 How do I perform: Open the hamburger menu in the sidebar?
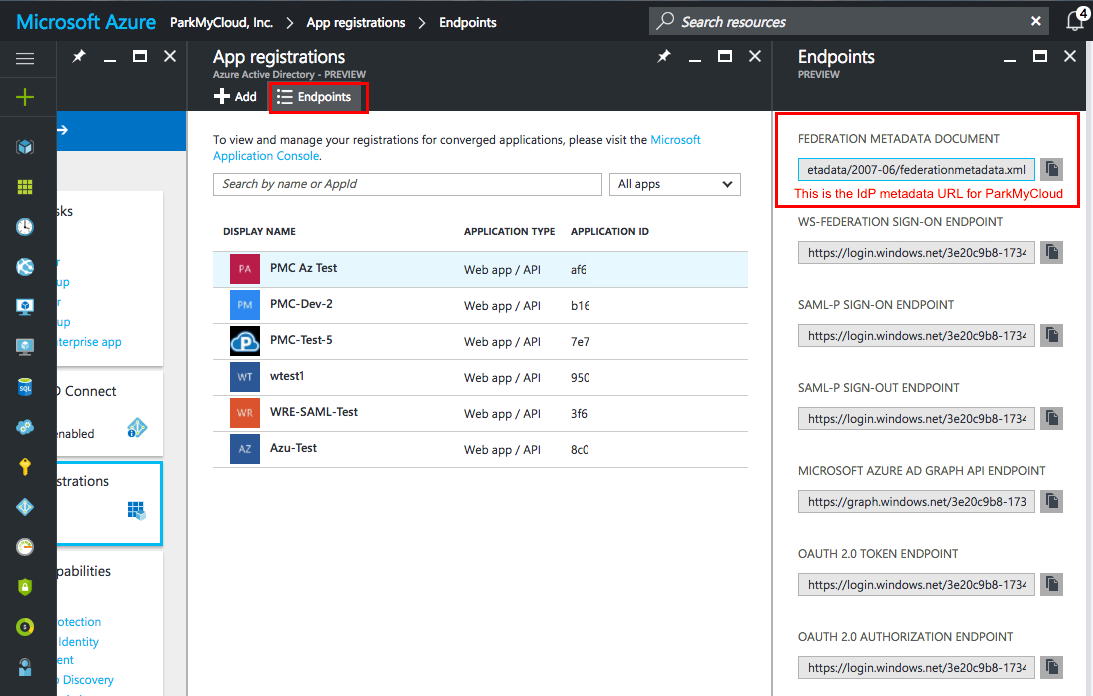point(25,59)
